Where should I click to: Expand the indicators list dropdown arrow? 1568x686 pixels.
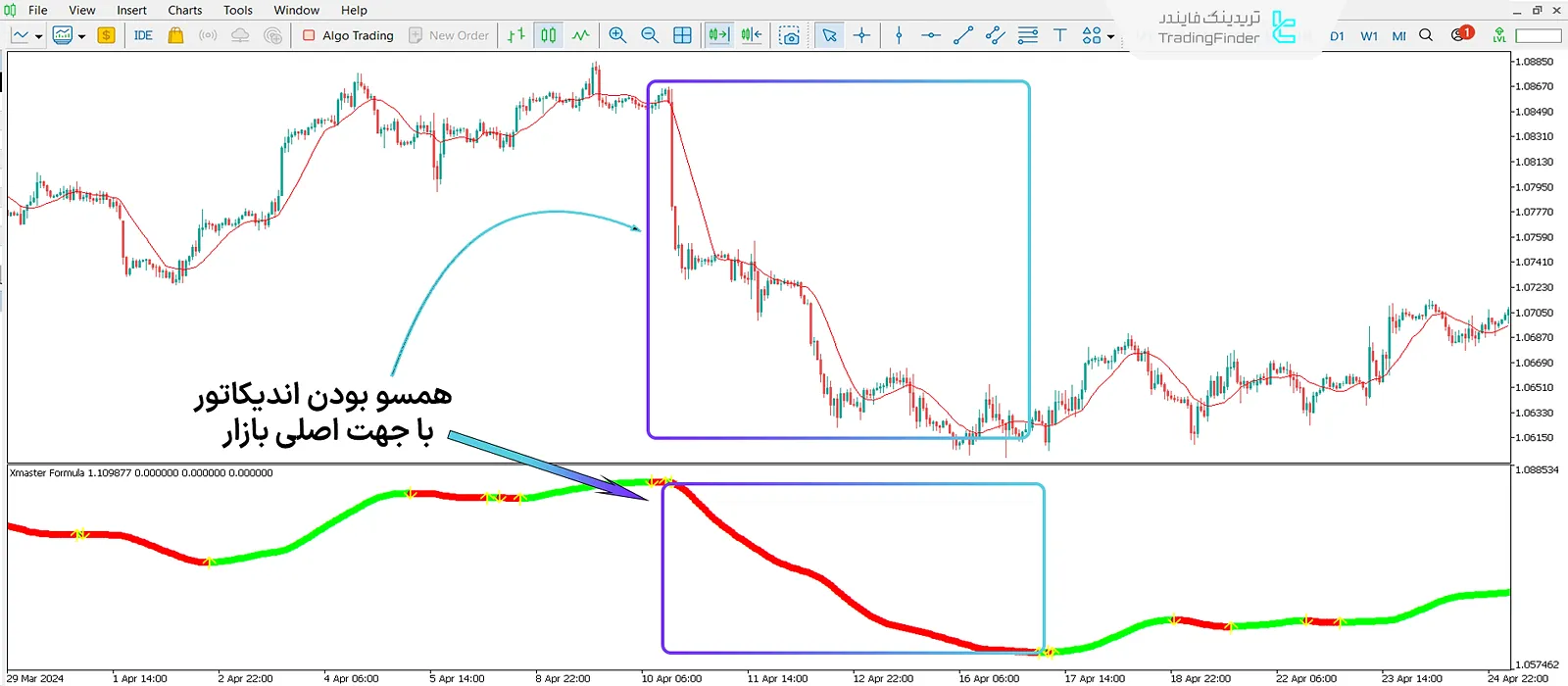click(x=81, y=36)
